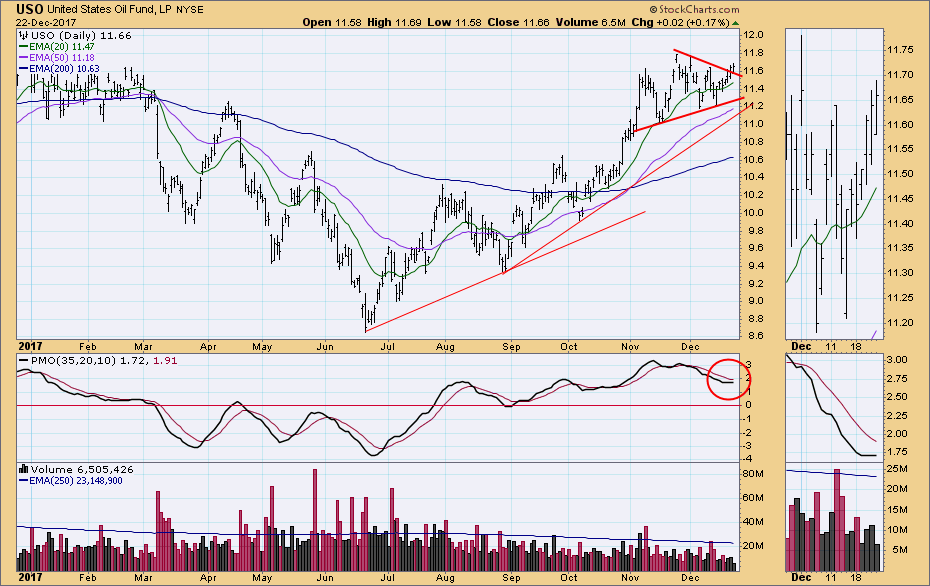Click the NYSE exchange label
Screen dimensions: 930x586
189,10
